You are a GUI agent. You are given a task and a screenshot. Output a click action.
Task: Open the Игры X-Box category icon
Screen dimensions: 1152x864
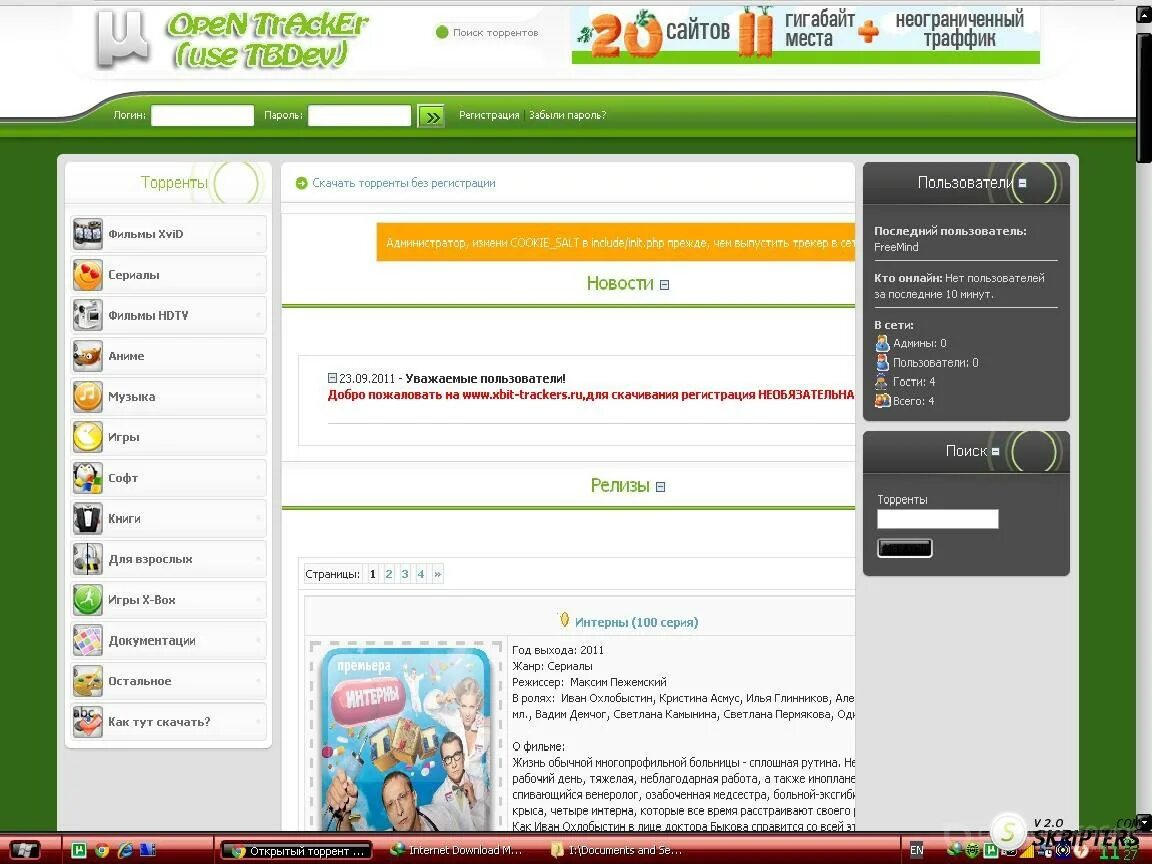[87, 600]
